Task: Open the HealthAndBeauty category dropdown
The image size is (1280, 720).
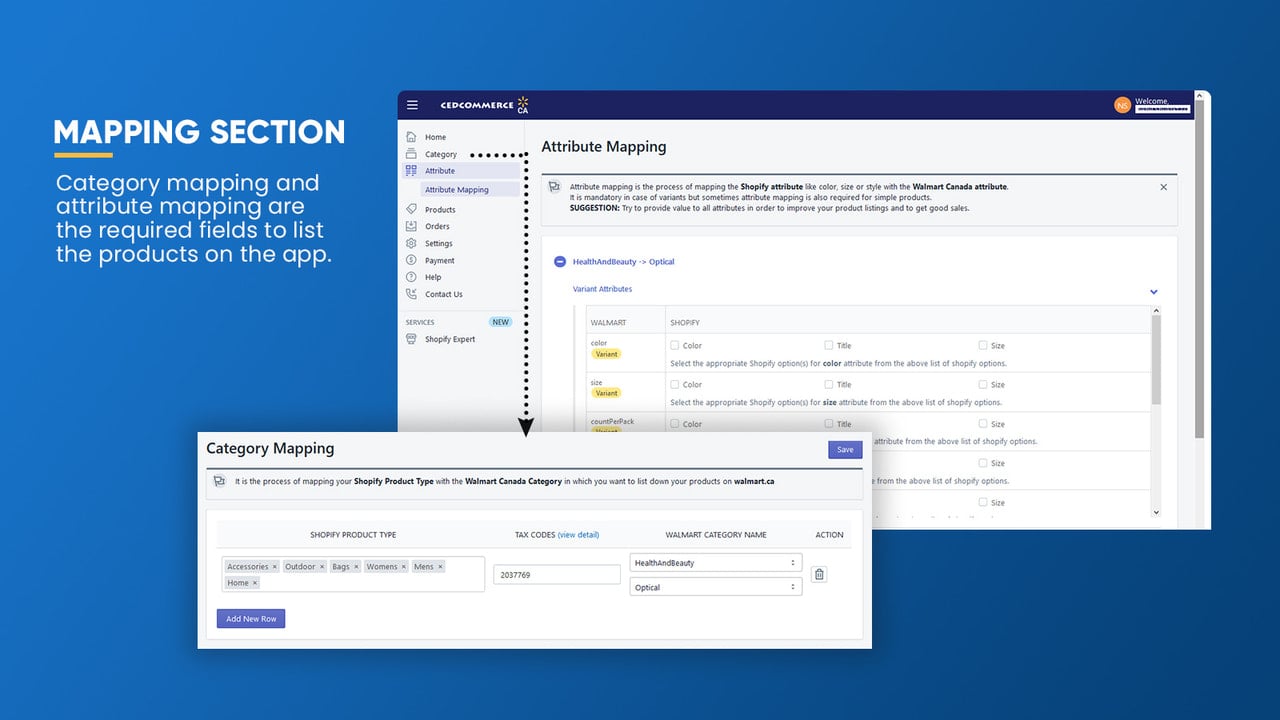Action: click(x=716, y=563)
